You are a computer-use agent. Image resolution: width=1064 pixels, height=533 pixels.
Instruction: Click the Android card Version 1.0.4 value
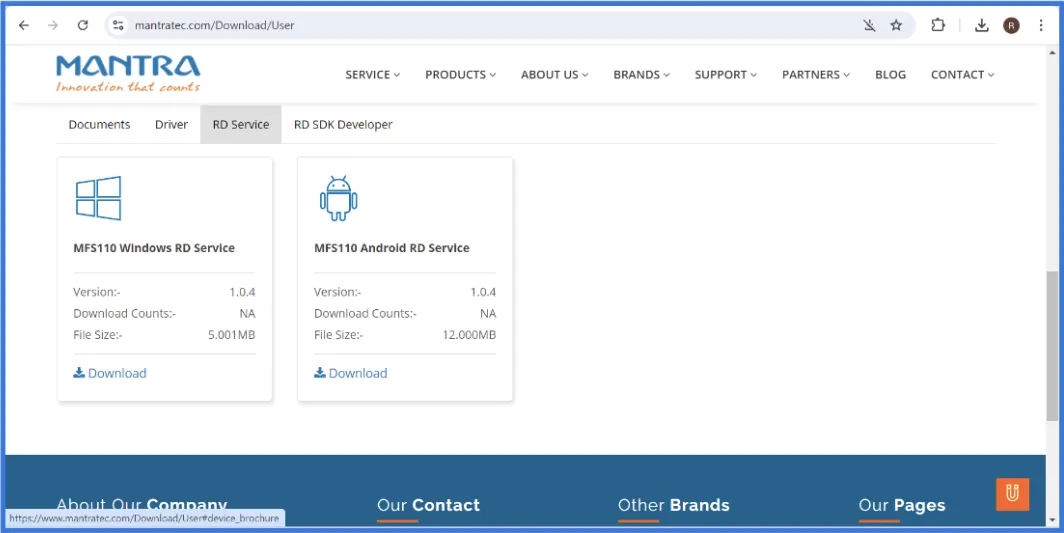tap(483, 292)
